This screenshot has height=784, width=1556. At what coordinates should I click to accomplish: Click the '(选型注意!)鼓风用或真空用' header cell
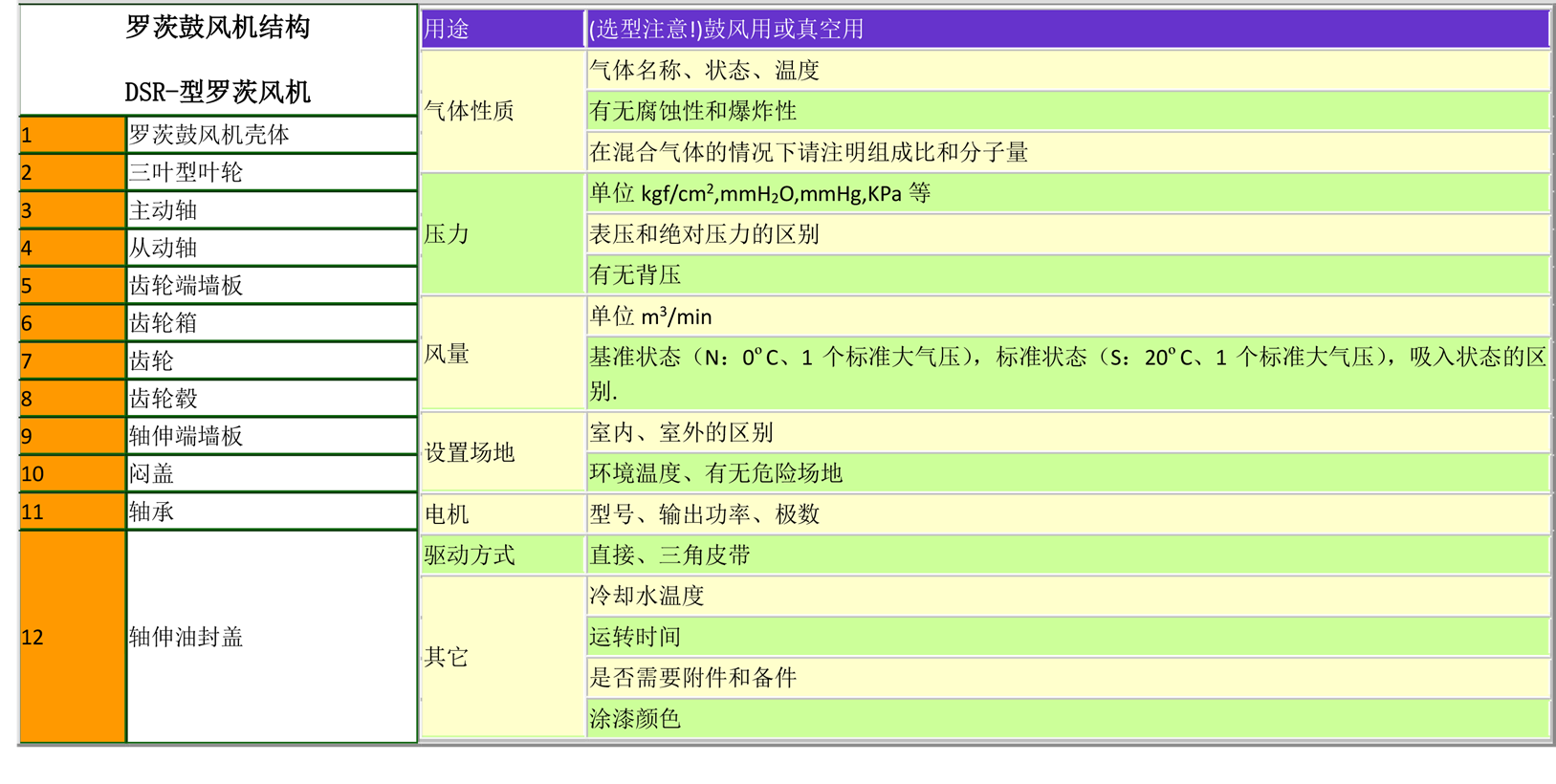point(1066,30)
